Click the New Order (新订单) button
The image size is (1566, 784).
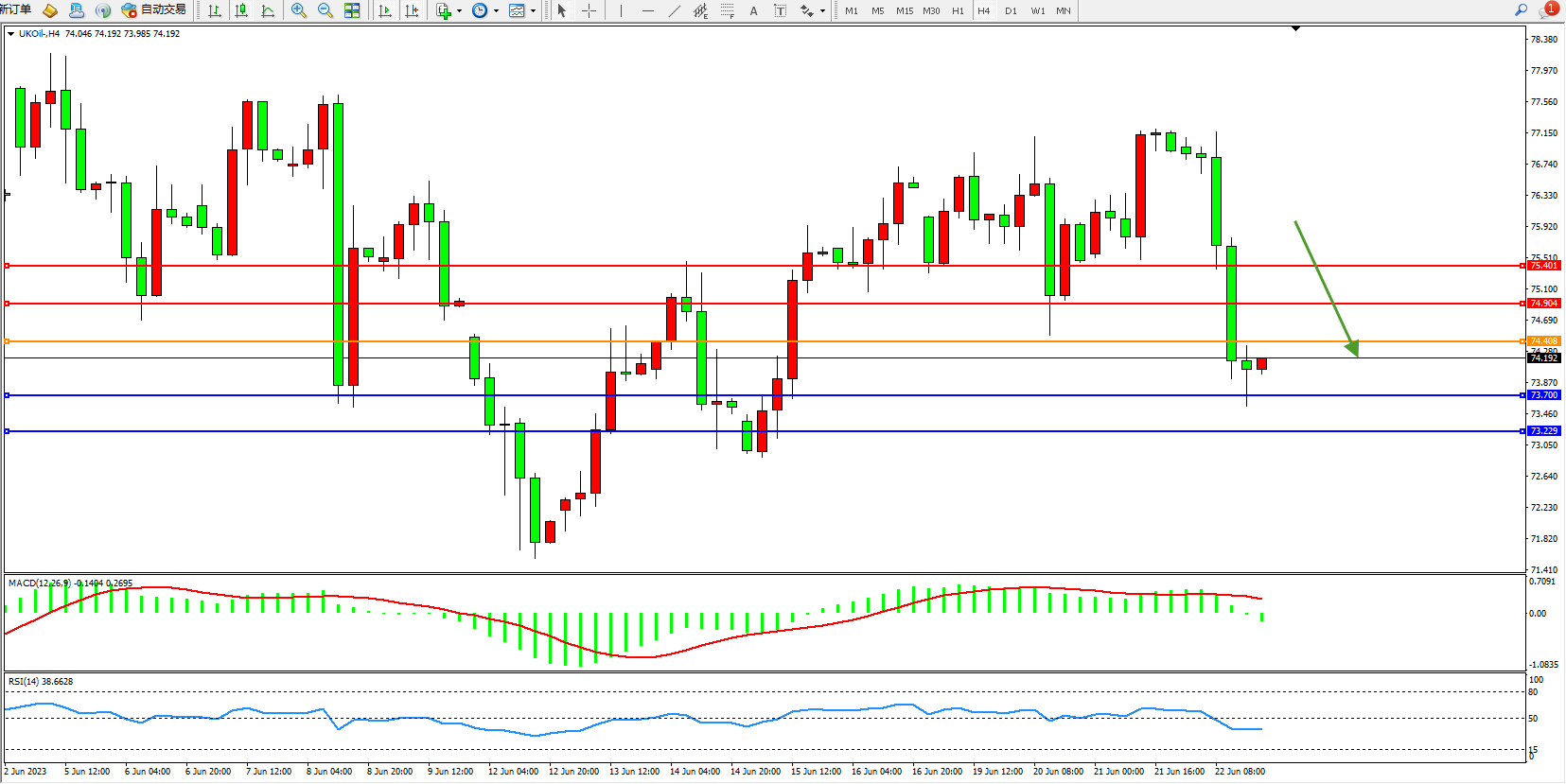coord(15,10)
